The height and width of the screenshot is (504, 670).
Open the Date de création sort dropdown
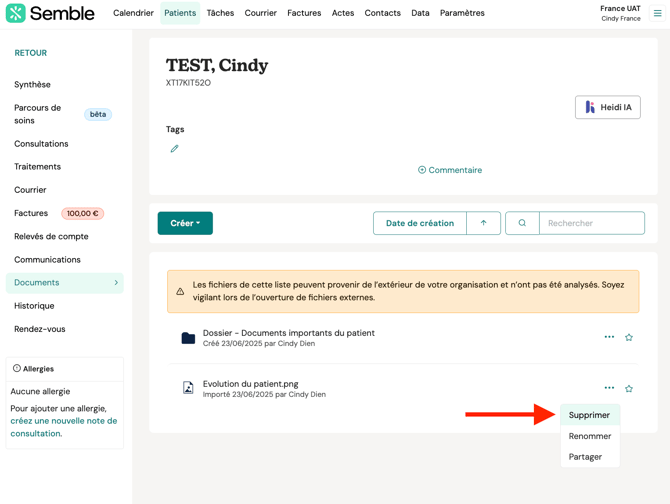tap(420, 223)
